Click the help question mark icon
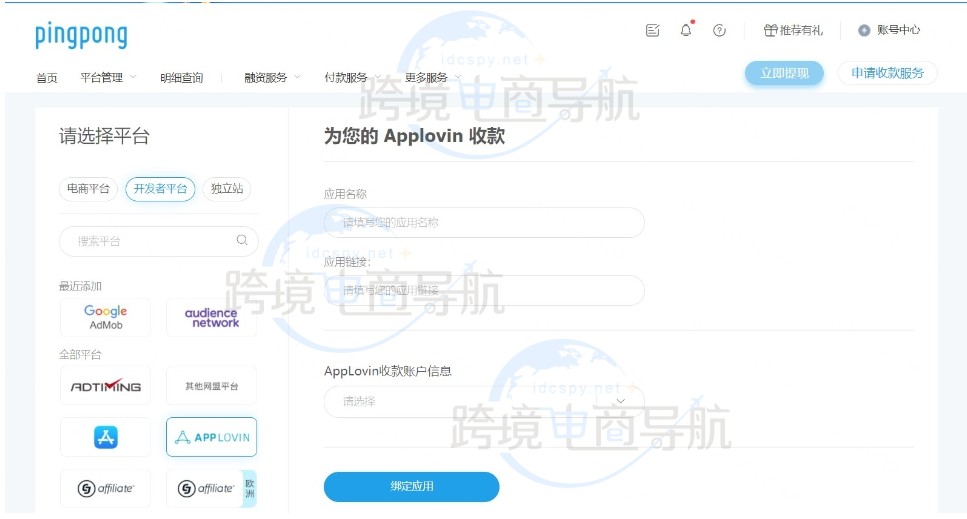This screenshot has width=967, height=519. tap(719, 30)
